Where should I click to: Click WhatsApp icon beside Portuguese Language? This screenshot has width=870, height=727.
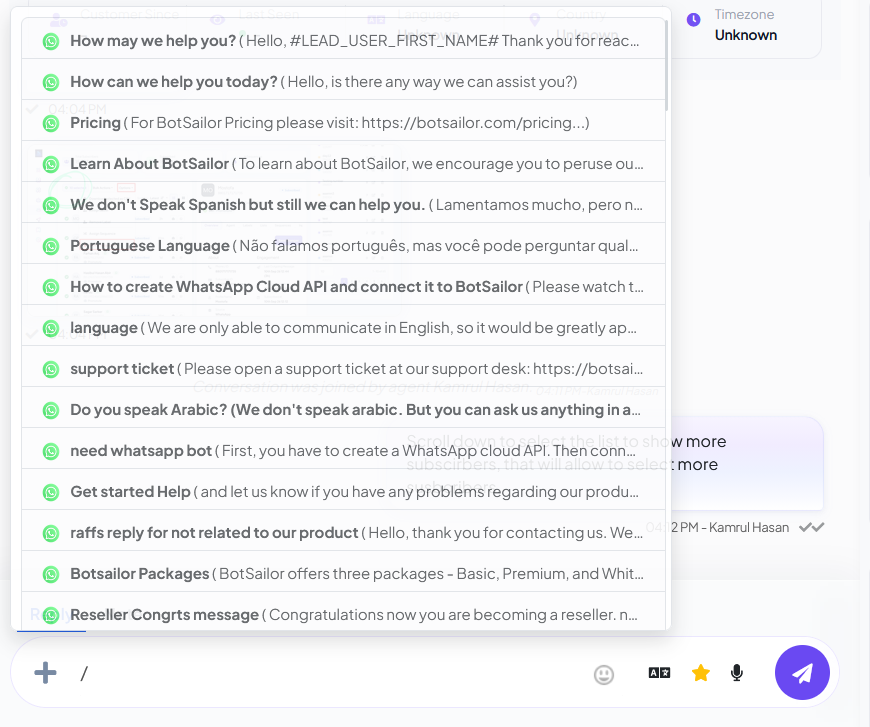tap(51, 246)
